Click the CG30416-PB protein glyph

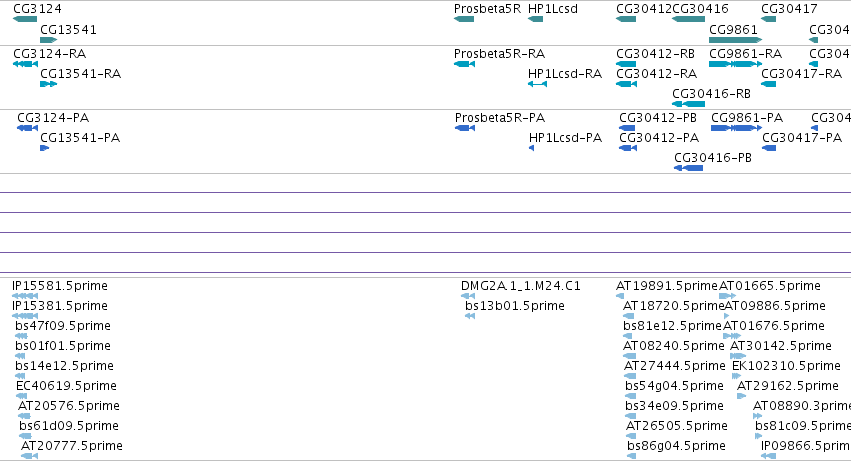tap(689, 168)
